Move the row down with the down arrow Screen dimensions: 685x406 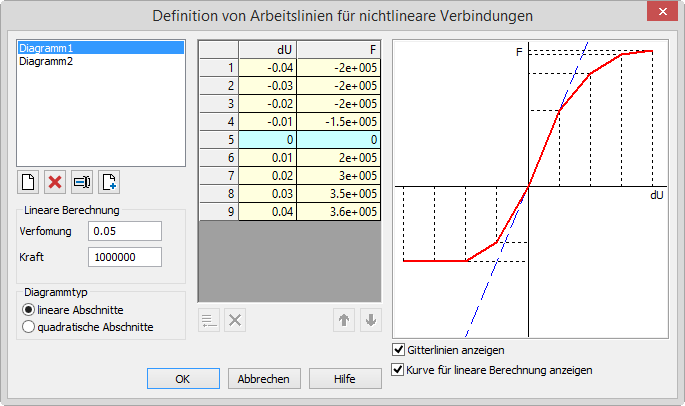371,320
